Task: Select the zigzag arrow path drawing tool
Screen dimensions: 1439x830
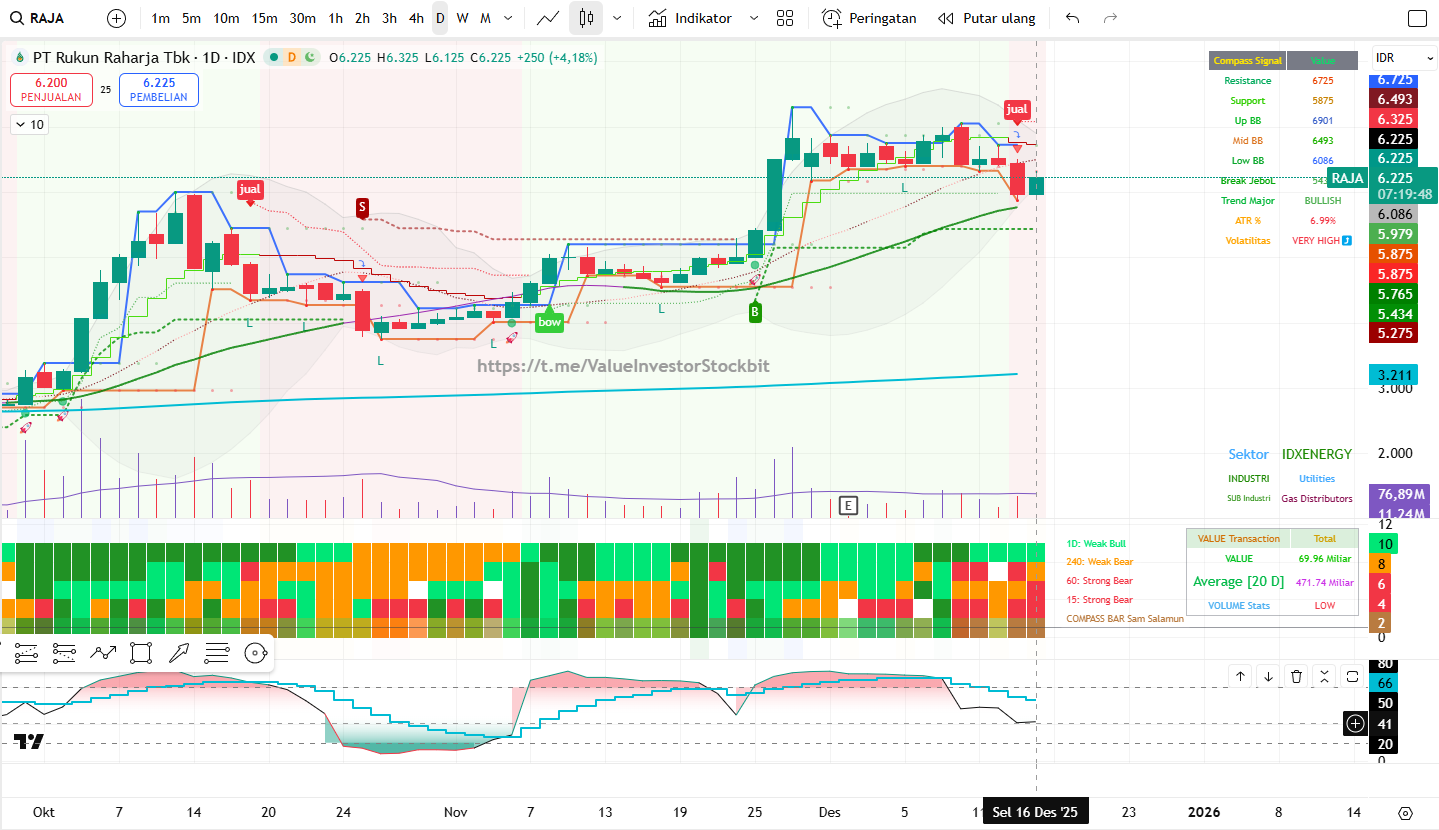Action: [x=103, y=653]
